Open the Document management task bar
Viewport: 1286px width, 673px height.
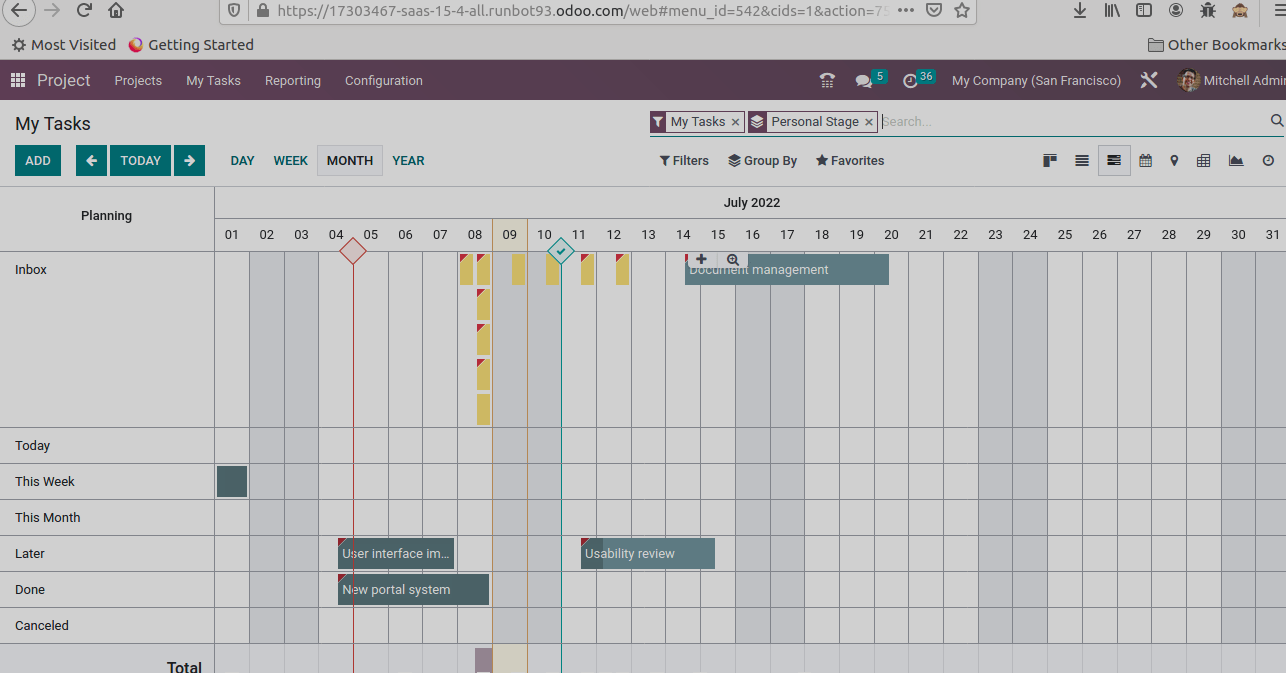pyautogui.click(x=787, y=270)
